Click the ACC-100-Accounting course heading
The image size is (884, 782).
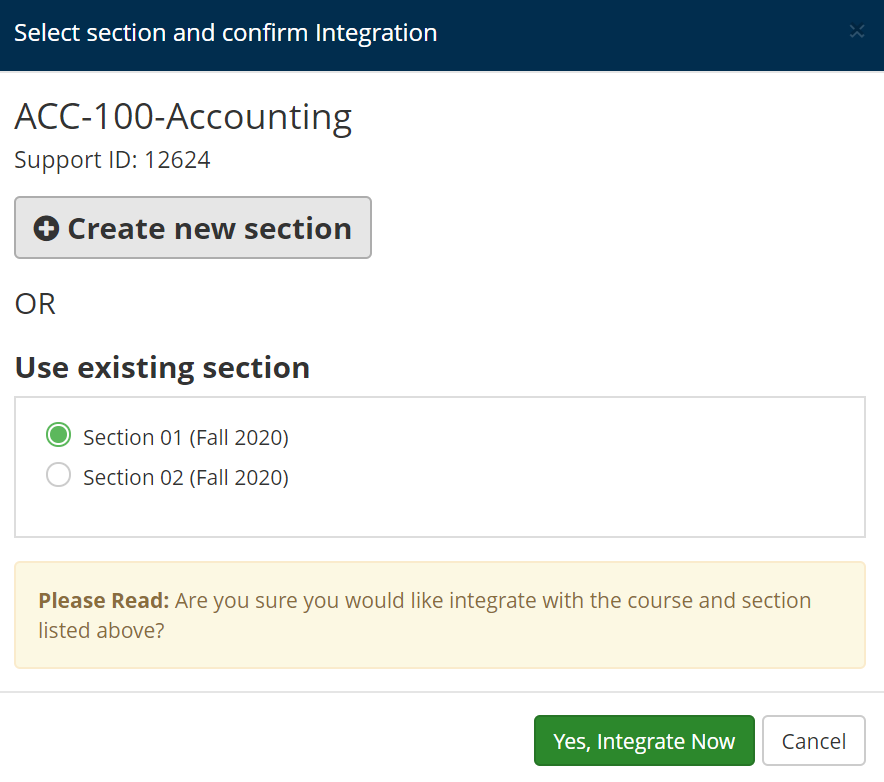(x=183, y=117)
